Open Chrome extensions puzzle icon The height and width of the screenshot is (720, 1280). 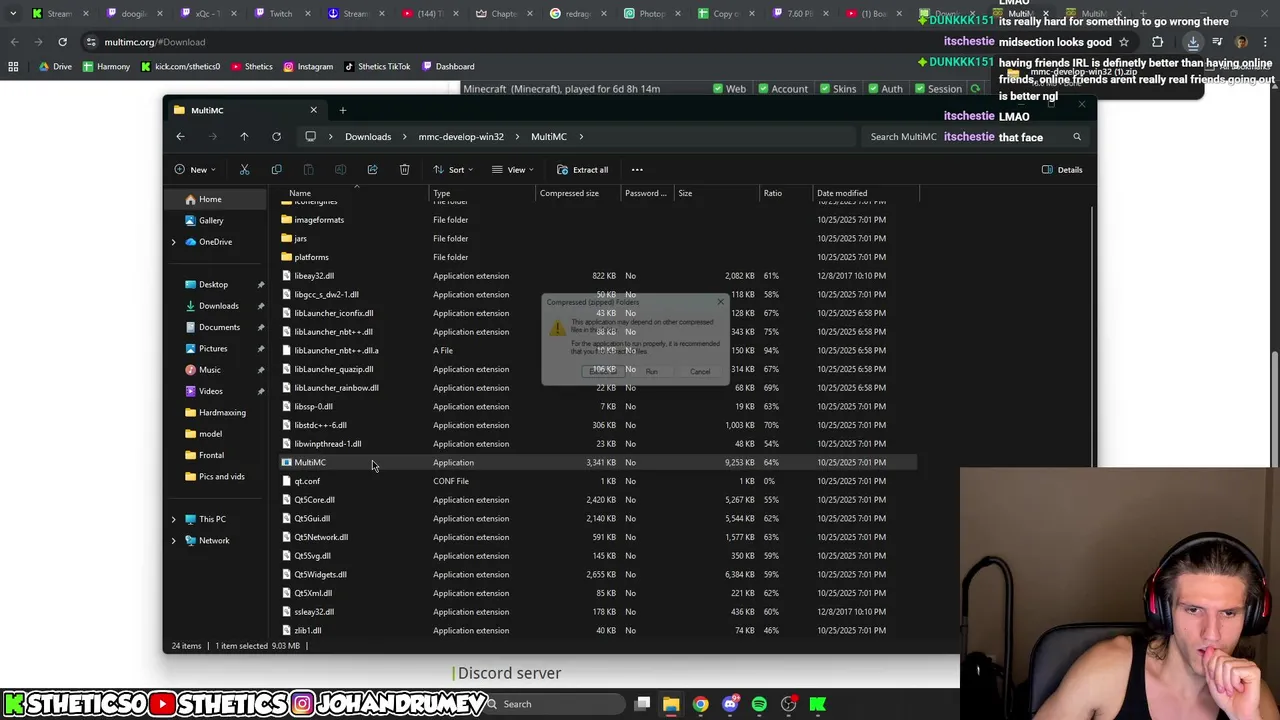(1157, 42)
